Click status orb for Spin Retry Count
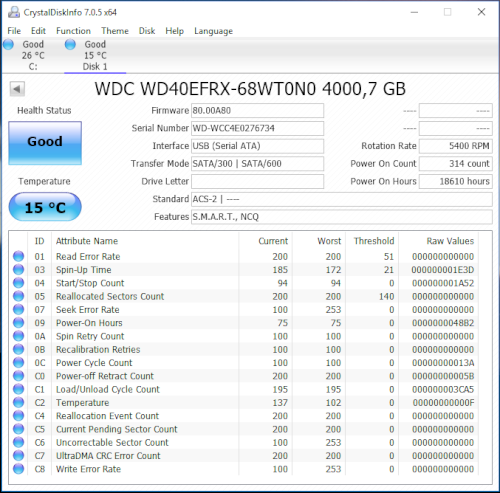 19,336
